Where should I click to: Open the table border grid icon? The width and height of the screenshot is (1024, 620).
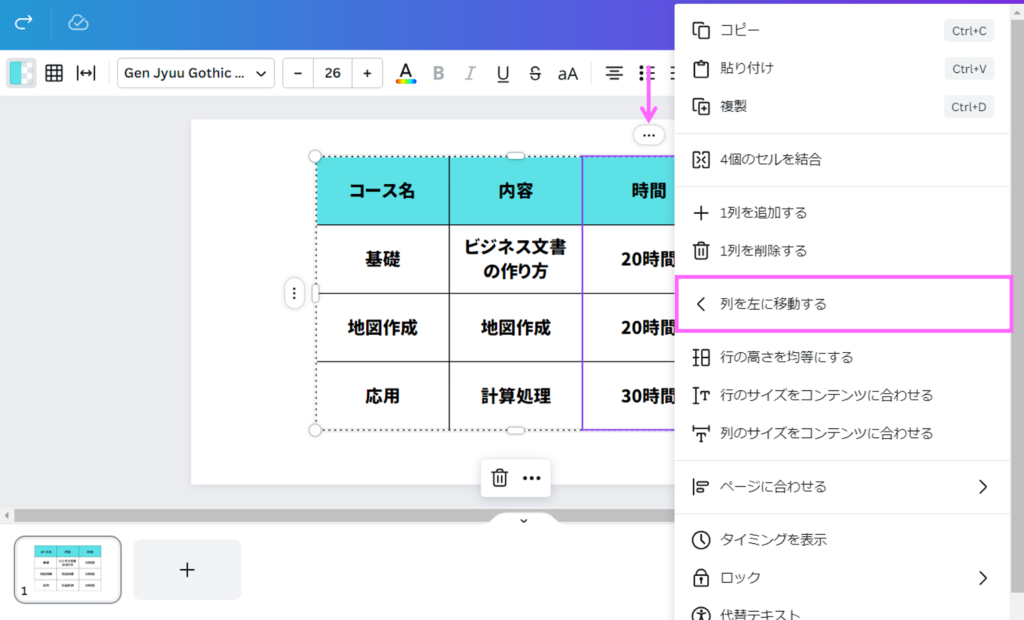point(54,73)
